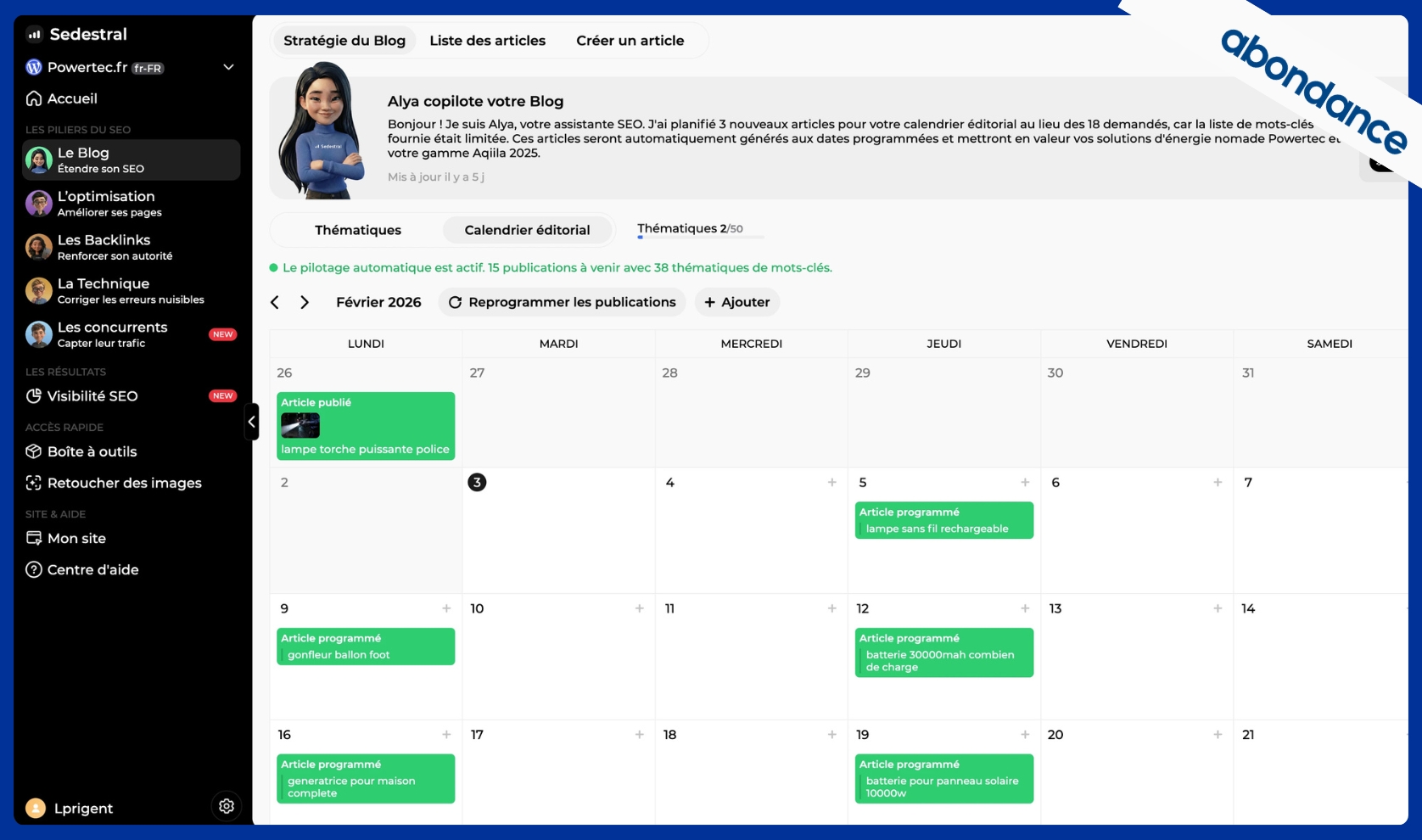The image size is (1422, 840).
Task: Go to the next month
Action: pos(305,302)
